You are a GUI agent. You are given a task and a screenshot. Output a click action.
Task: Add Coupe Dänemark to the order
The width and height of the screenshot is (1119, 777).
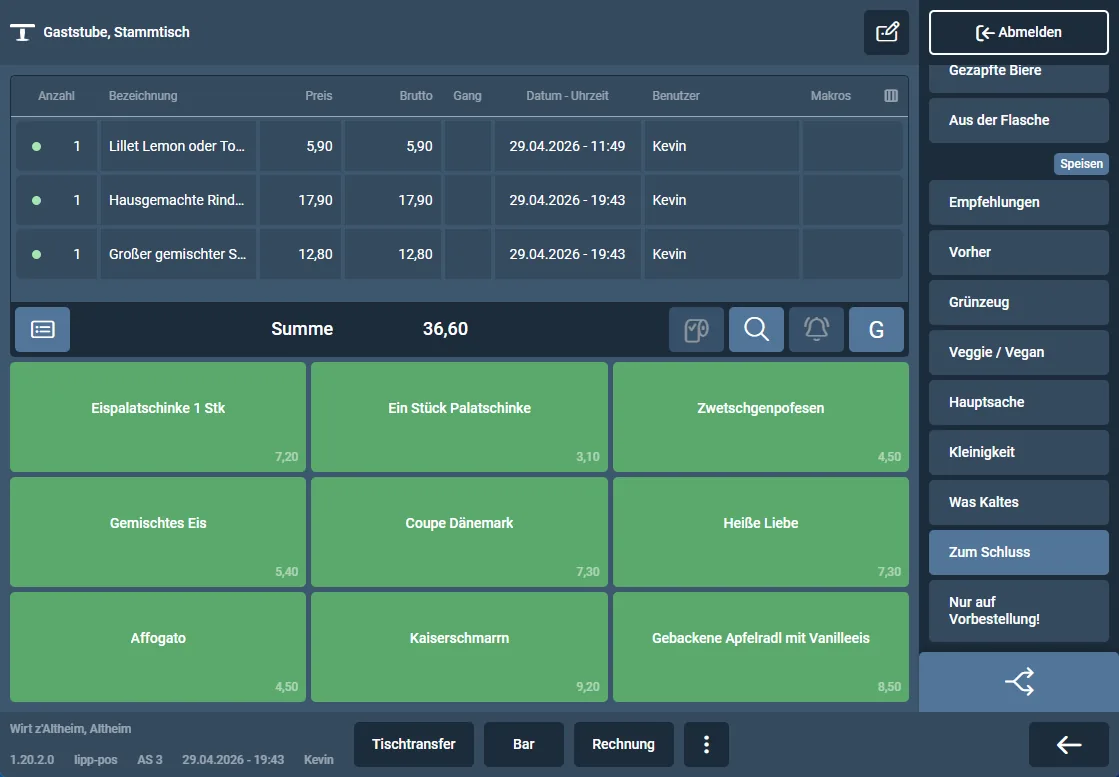(460, 532)
